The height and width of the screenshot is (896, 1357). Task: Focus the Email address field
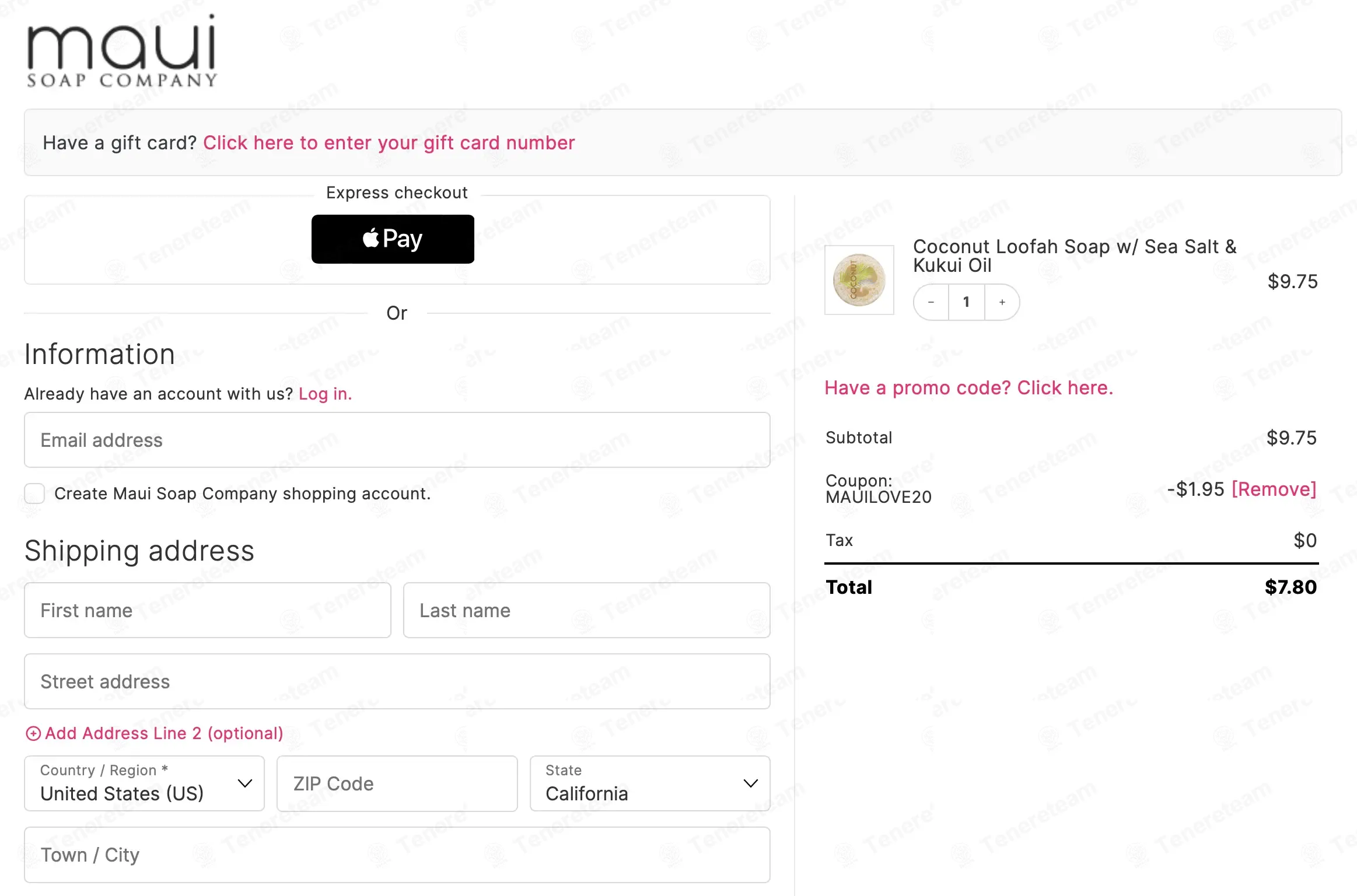coord(397,440)
